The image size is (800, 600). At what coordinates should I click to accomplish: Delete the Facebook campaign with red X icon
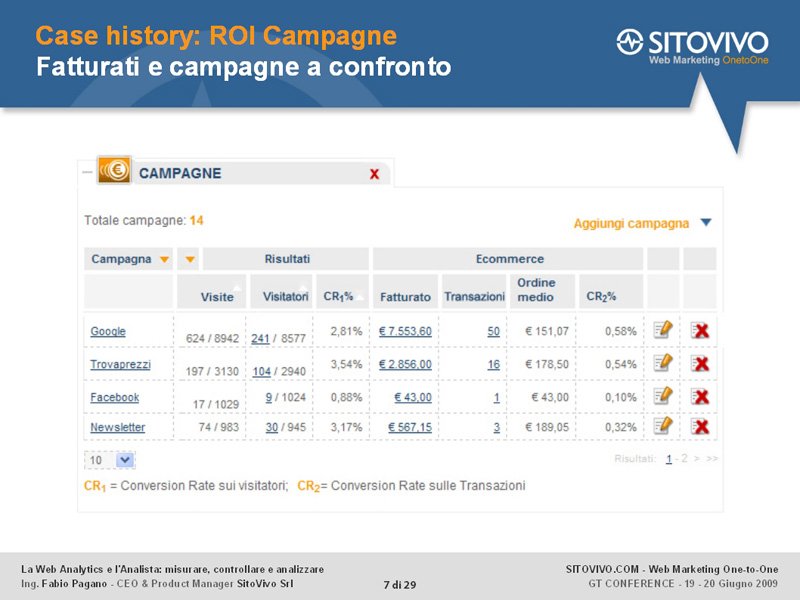click(700, 396)
